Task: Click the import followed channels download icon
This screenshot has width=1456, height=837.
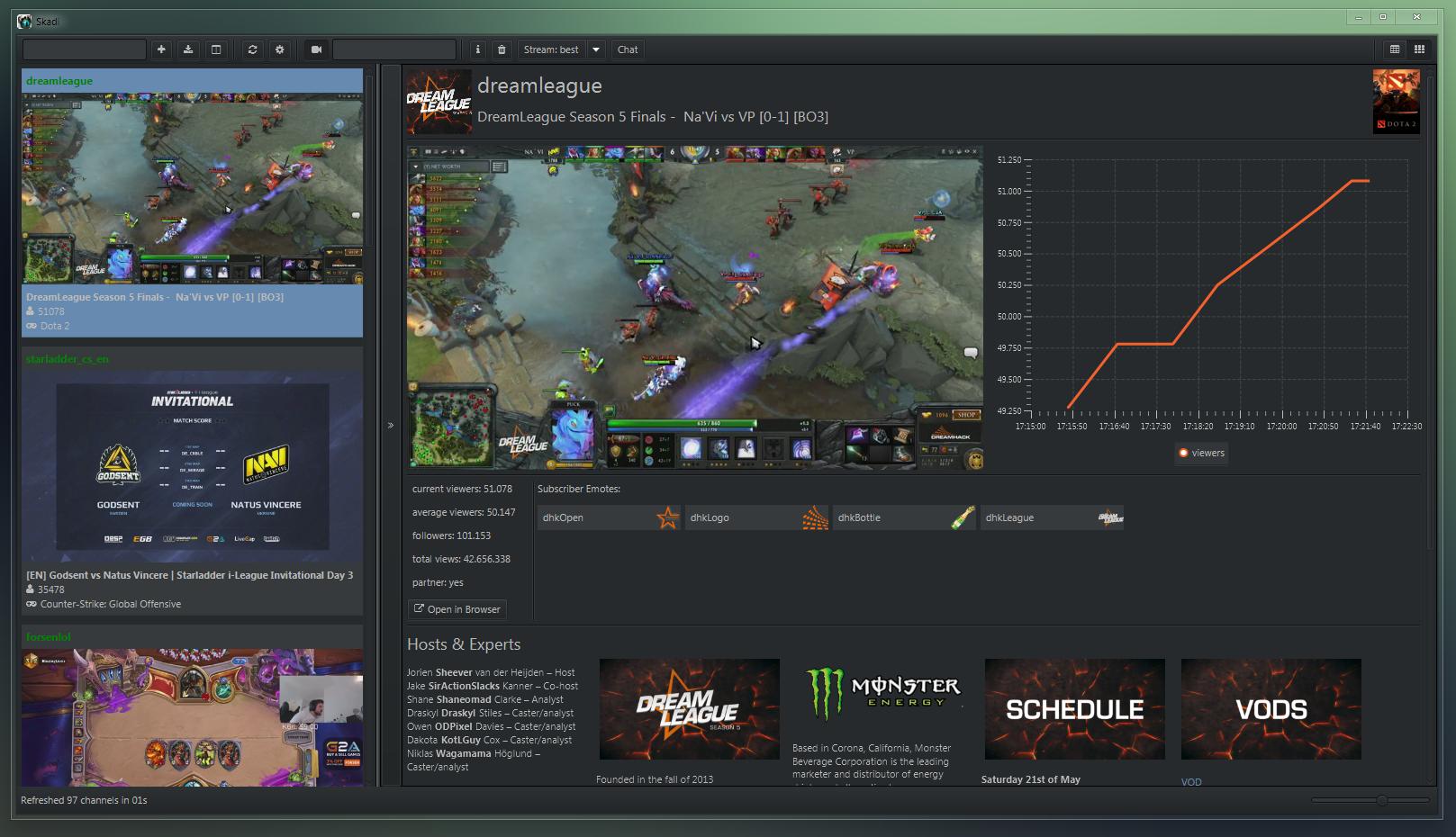Action: tap(188, 49)
